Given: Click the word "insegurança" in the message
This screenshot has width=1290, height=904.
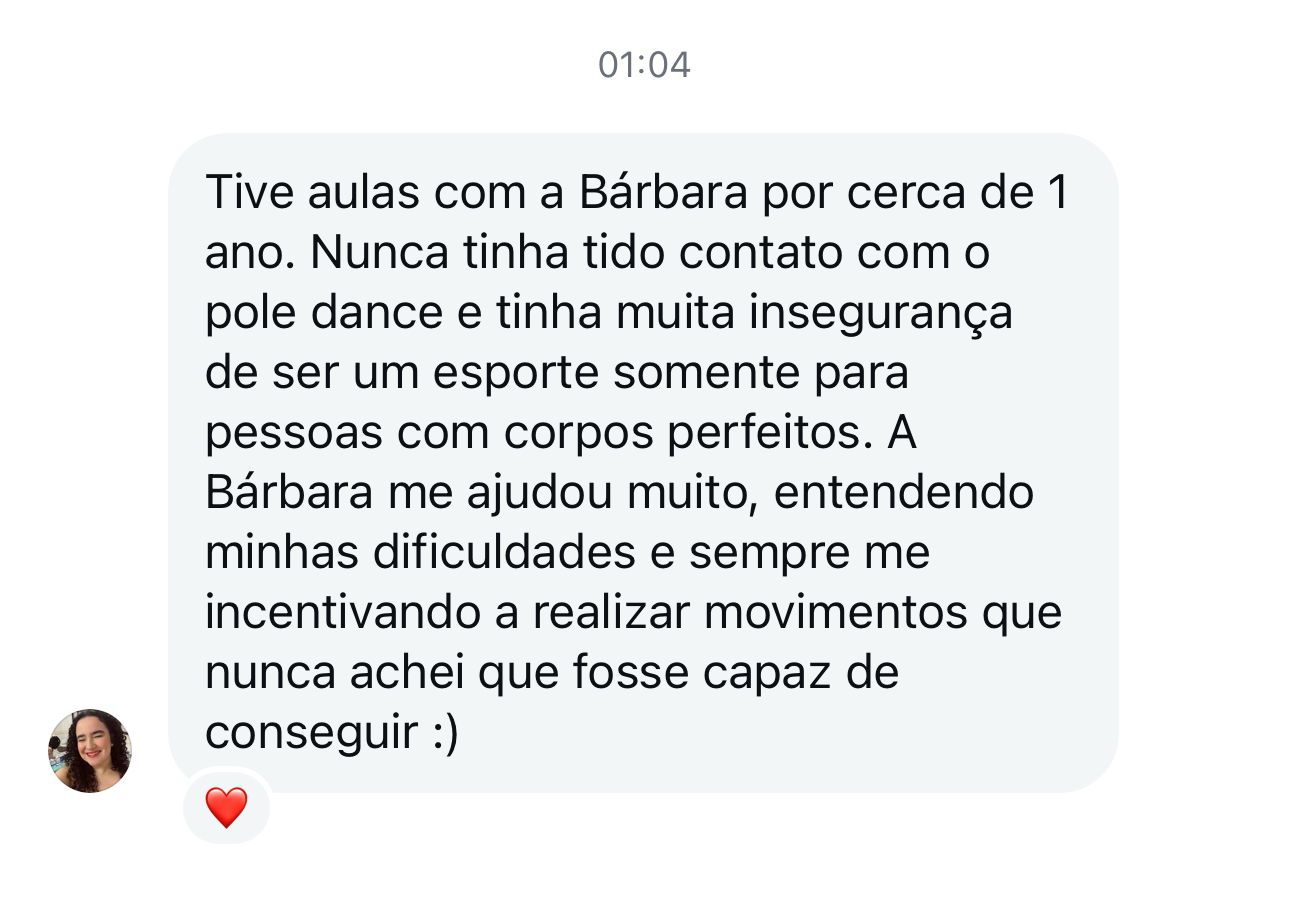Looking at the screenshot, I should 883,313.
